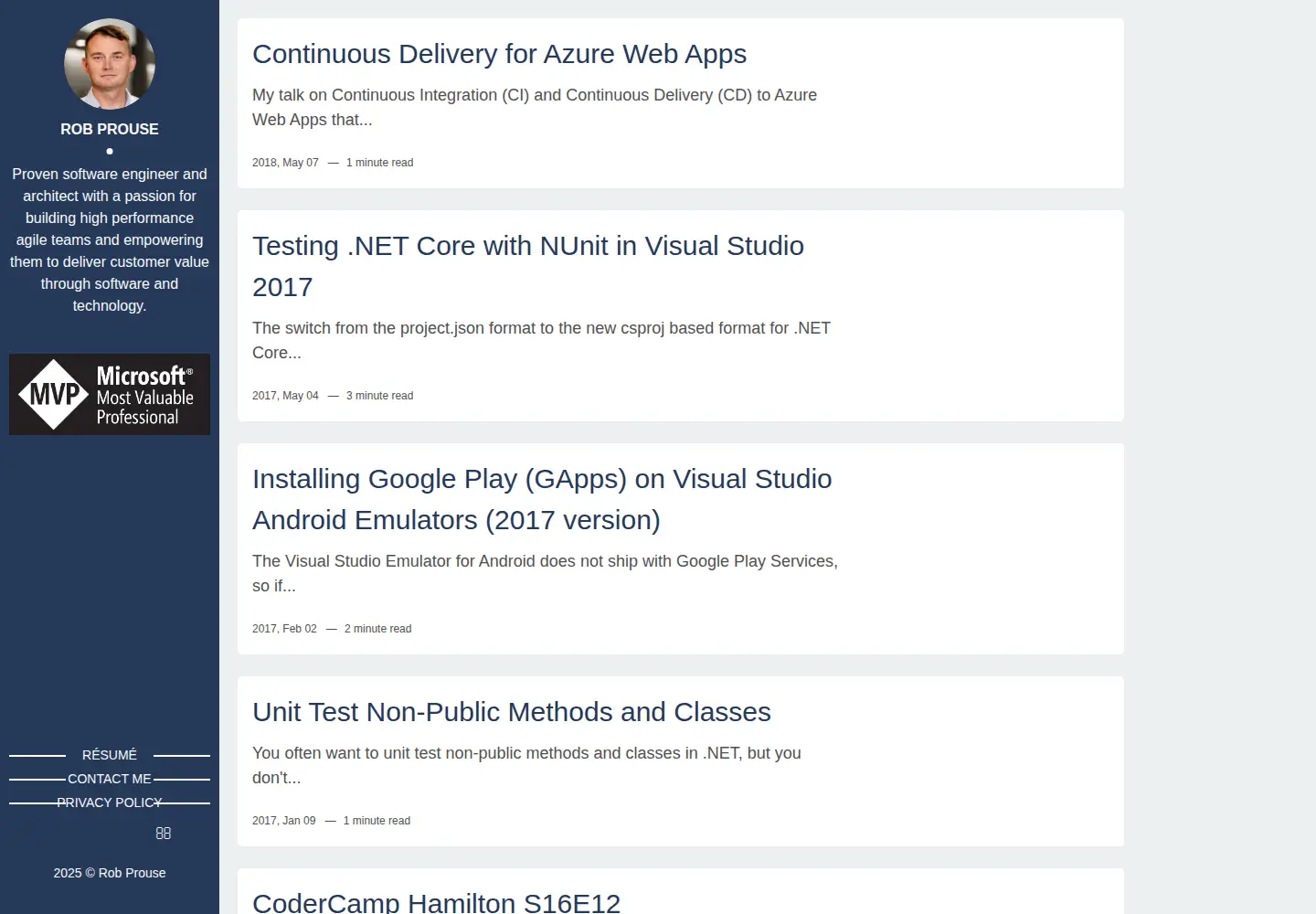Open the "CoderCamp Hamilton S16E12" post
The image size is (1316, 914).
(436, 902)
